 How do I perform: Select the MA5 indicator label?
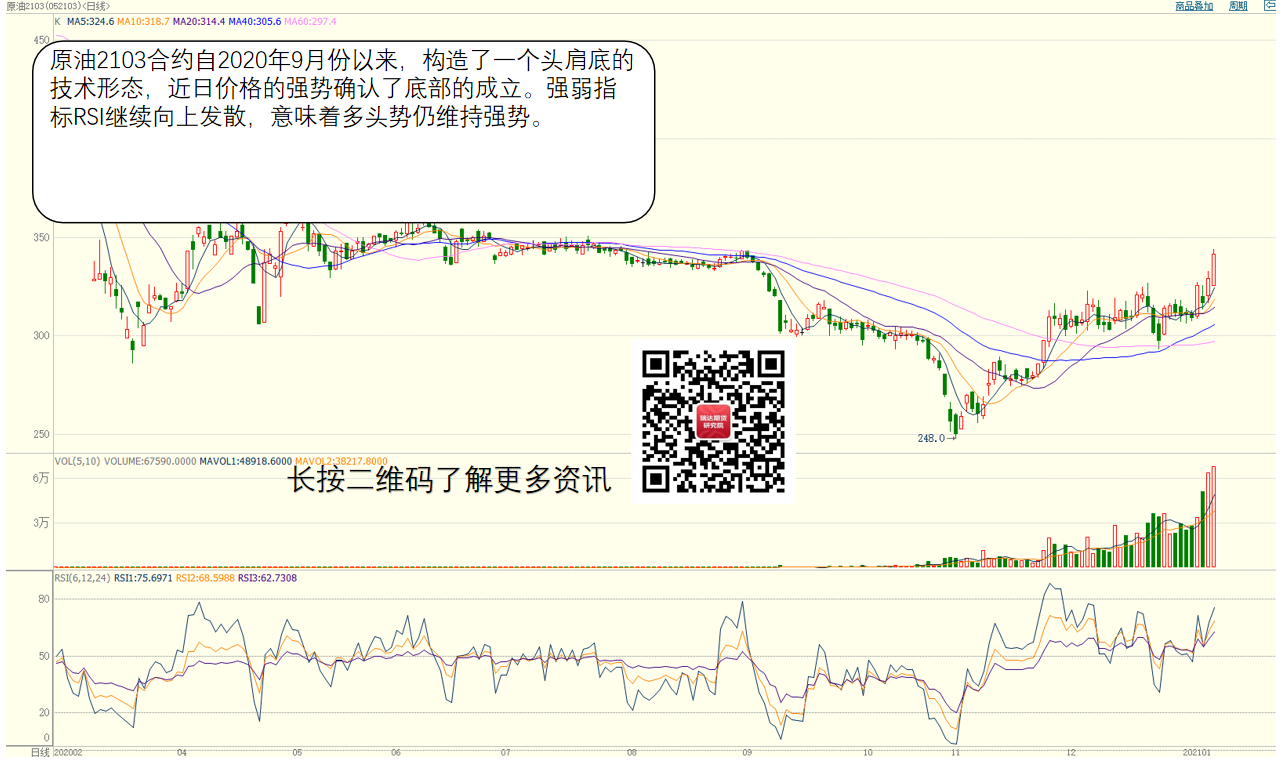[x=88, y=21]
